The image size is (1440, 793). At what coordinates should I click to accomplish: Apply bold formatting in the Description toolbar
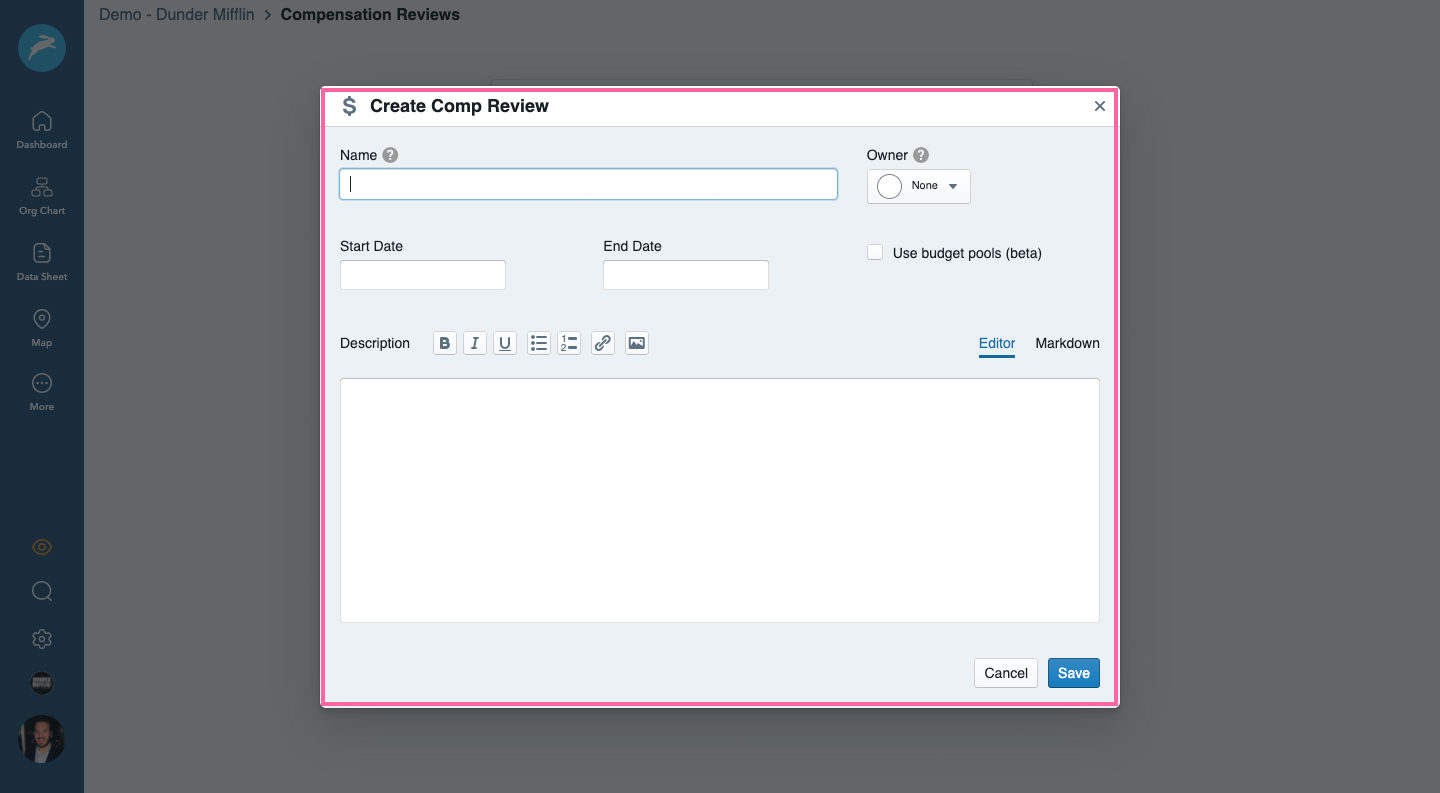(x=445, y=343)
